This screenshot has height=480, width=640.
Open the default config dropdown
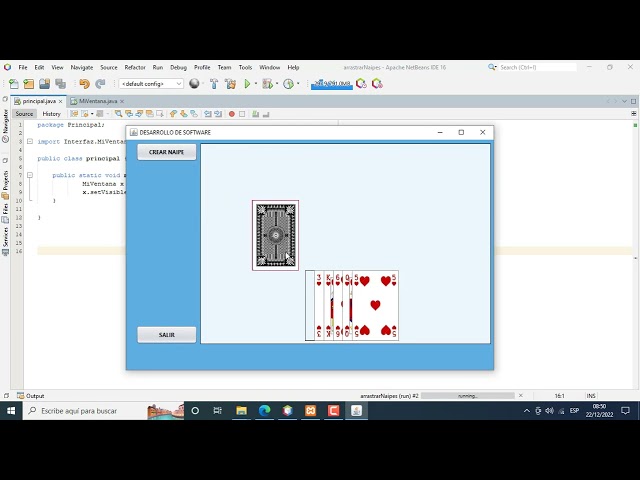click(151, 84)
